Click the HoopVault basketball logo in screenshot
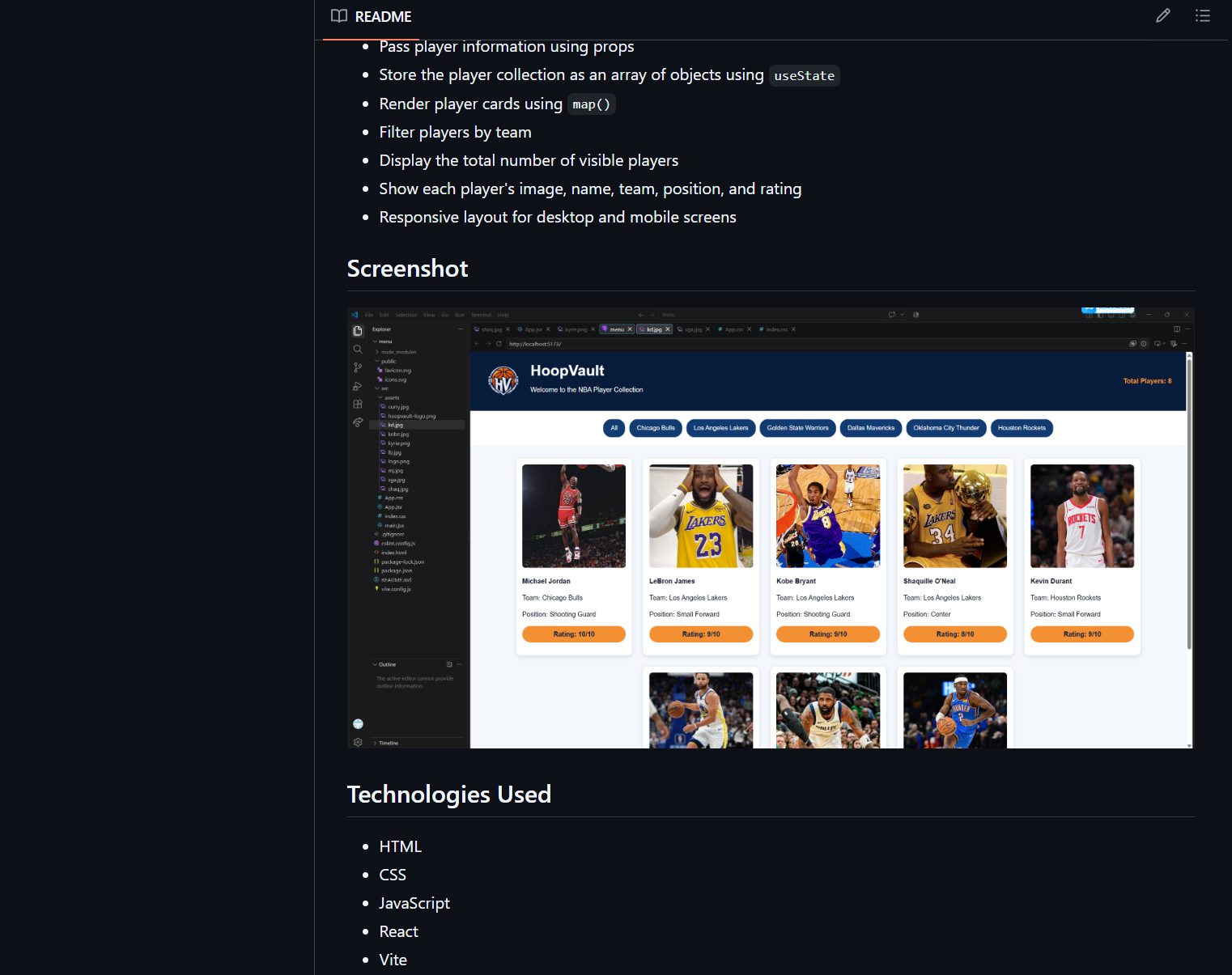1232x975 pixels. pos(503,379)
